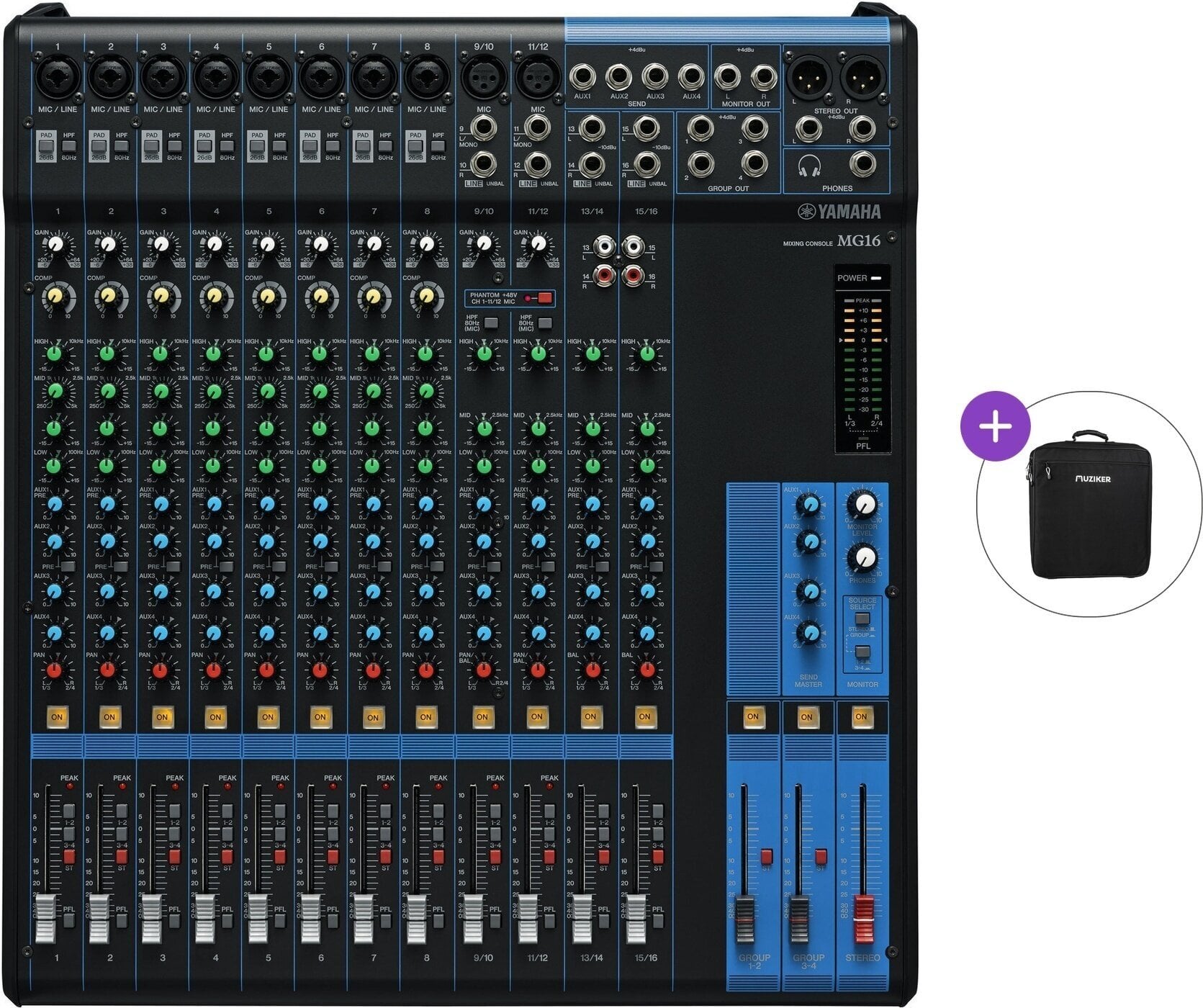
Task: Click the GROUP 1-2 ON button
Action: point(753,716)
